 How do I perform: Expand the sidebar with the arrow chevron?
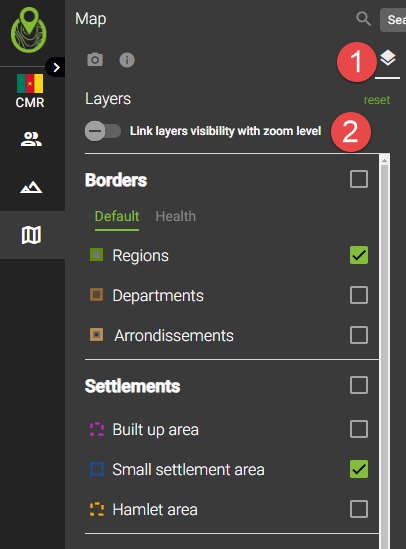(56, 67)
